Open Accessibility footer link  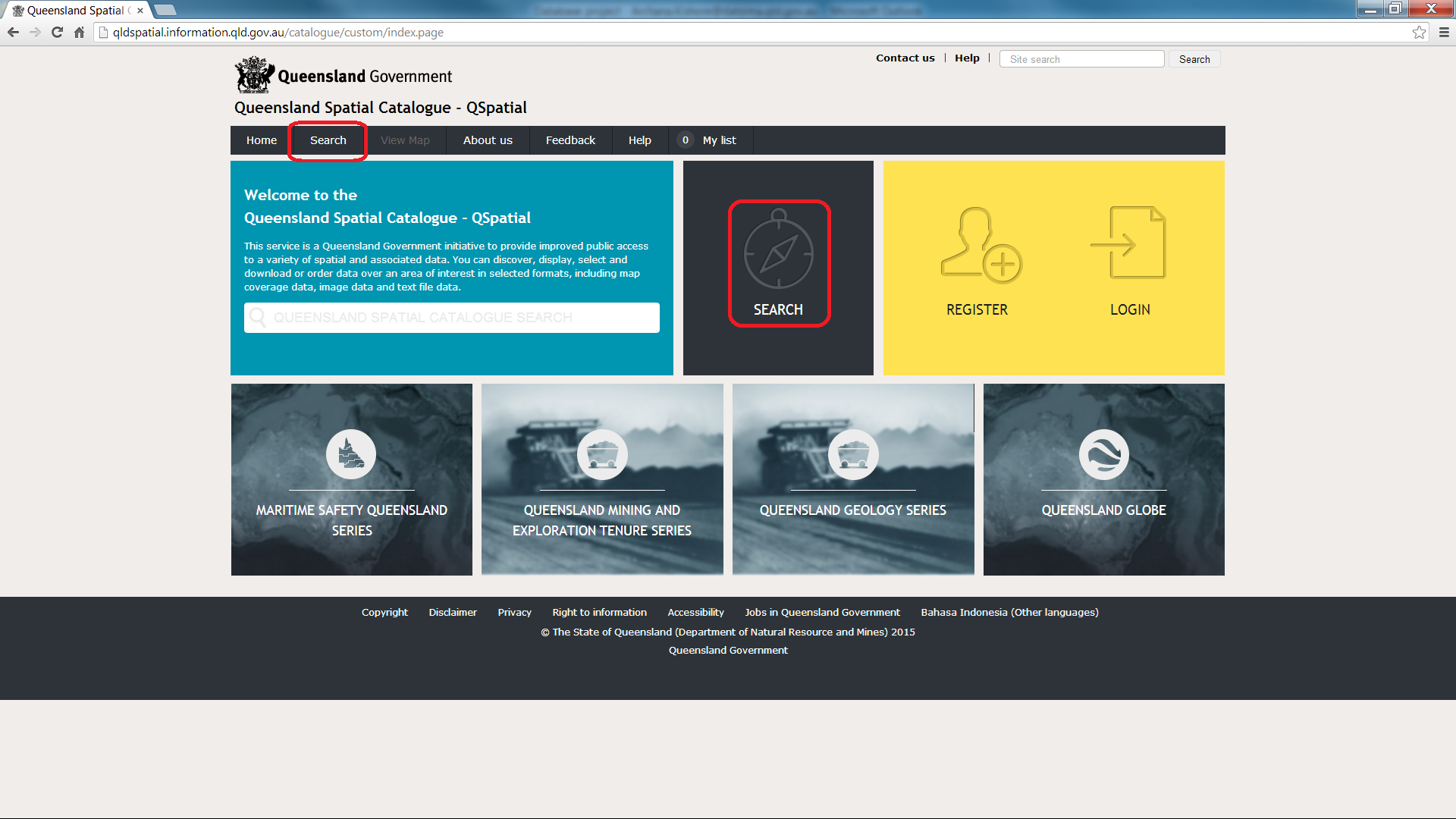(x=695, y=612)
